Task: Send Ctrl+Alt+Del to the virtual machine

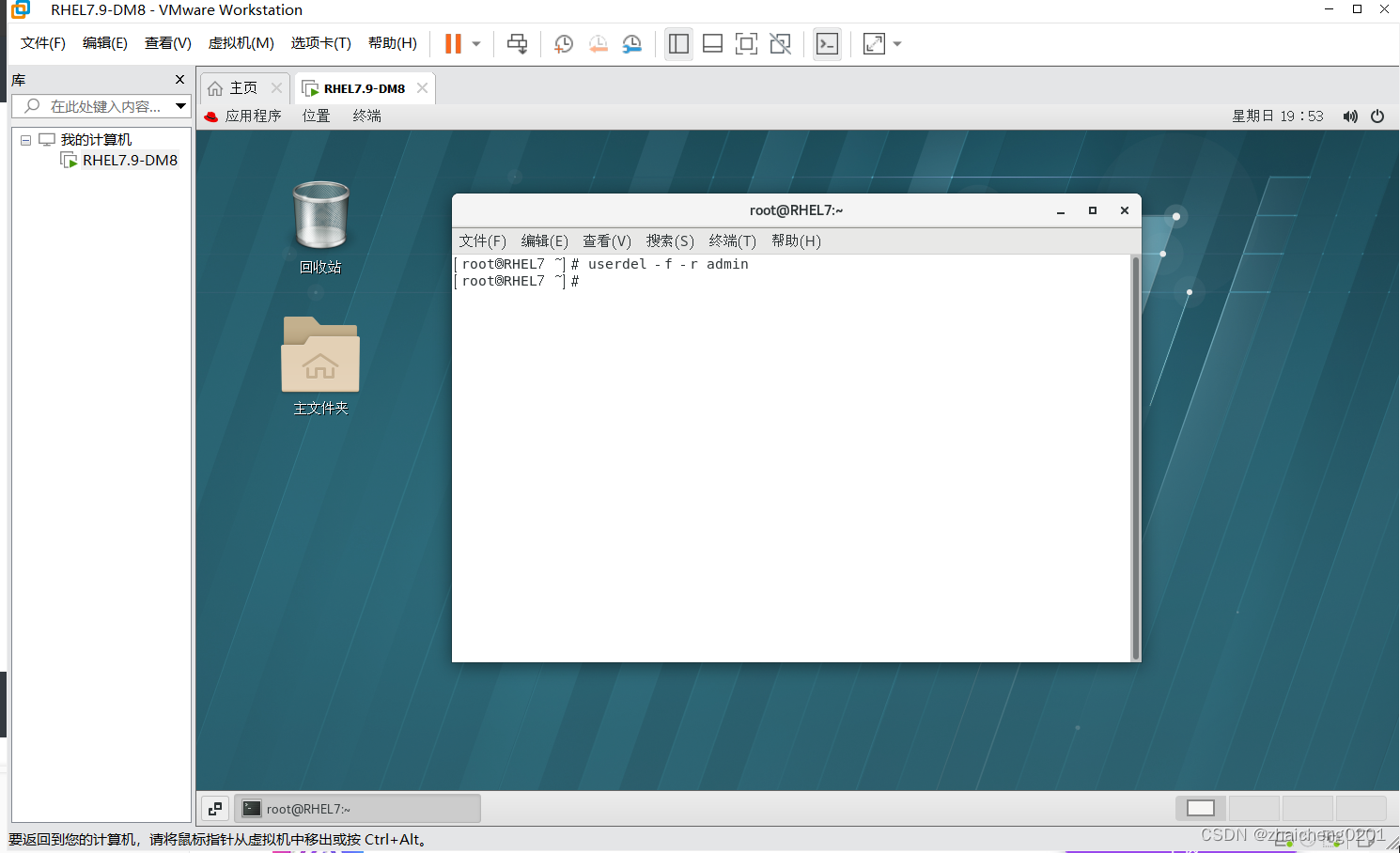Action: pos(517,43)
